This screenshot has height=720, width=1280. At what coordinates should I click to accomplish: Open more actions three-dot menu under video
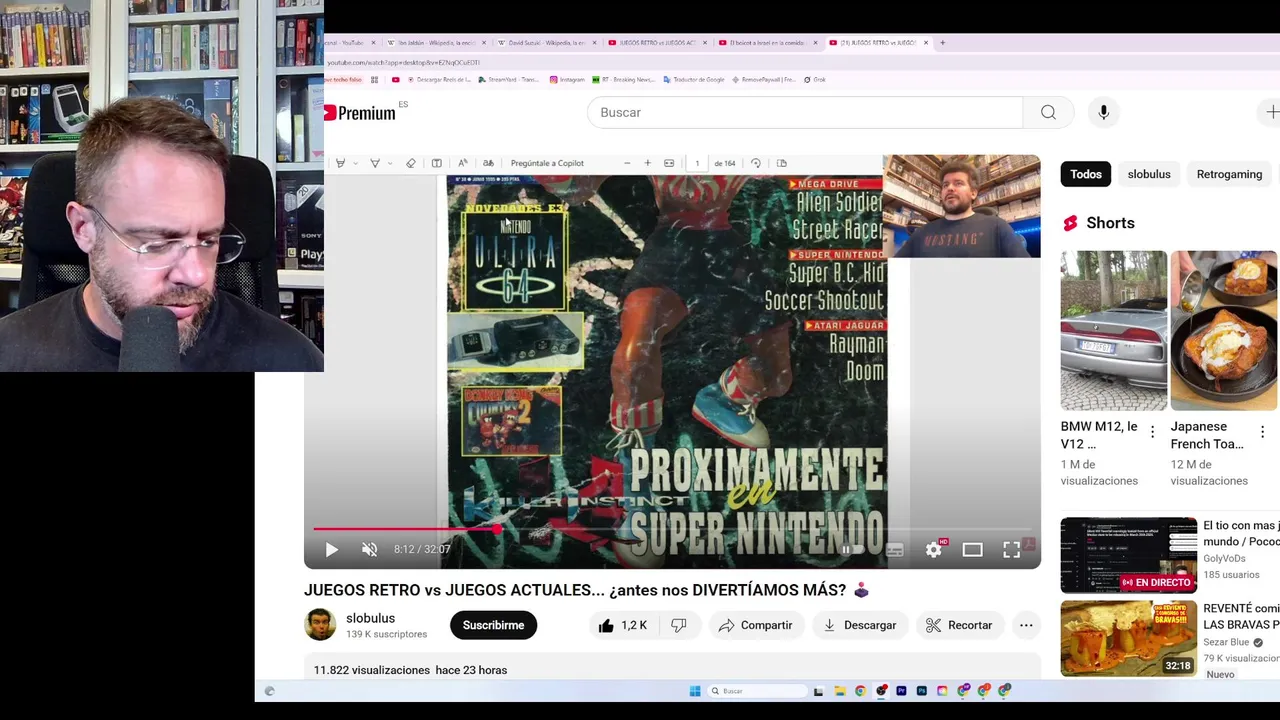point(1026,625)
